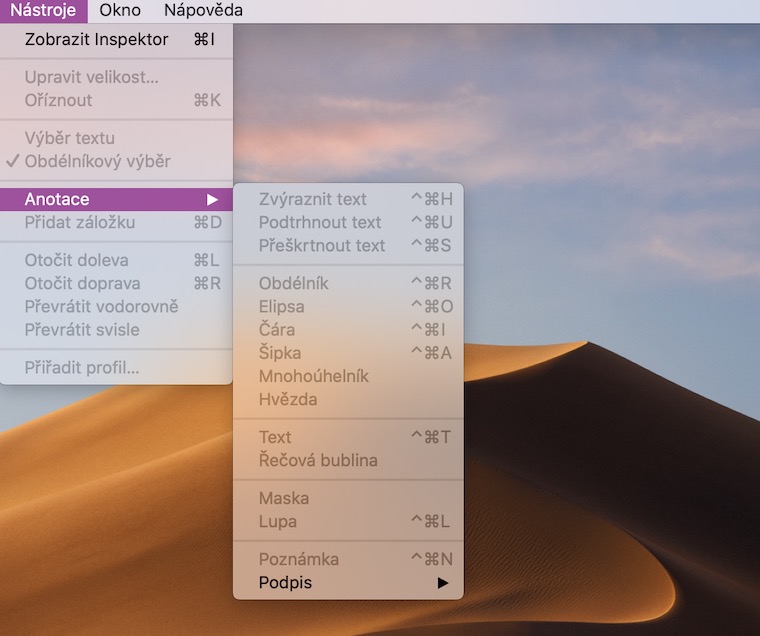Select Upravit velikost… menu entry
Screen dimensions: 760x636
coord(116,77)
